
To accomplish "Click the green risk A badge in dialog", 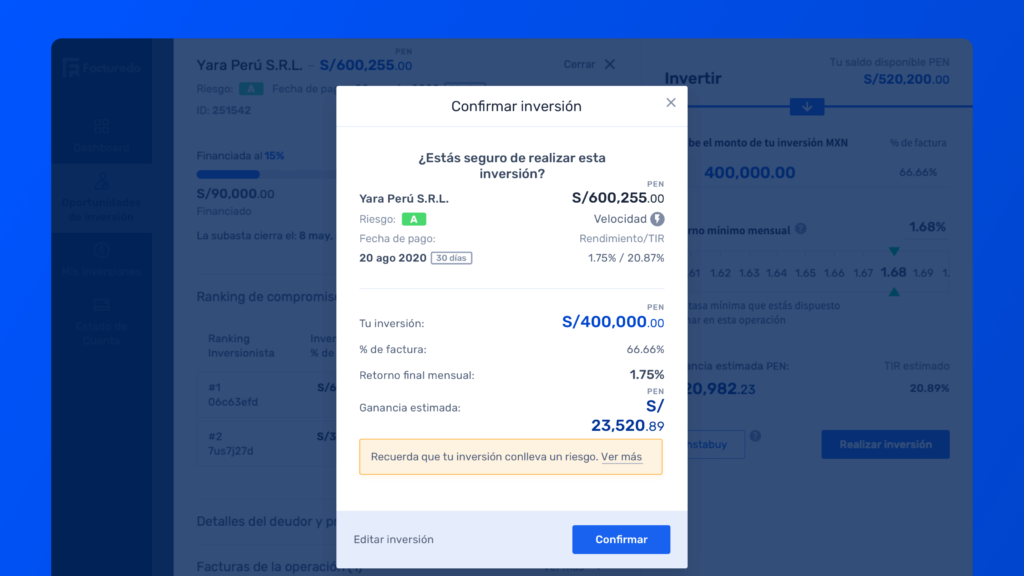I will coord(414,219).
